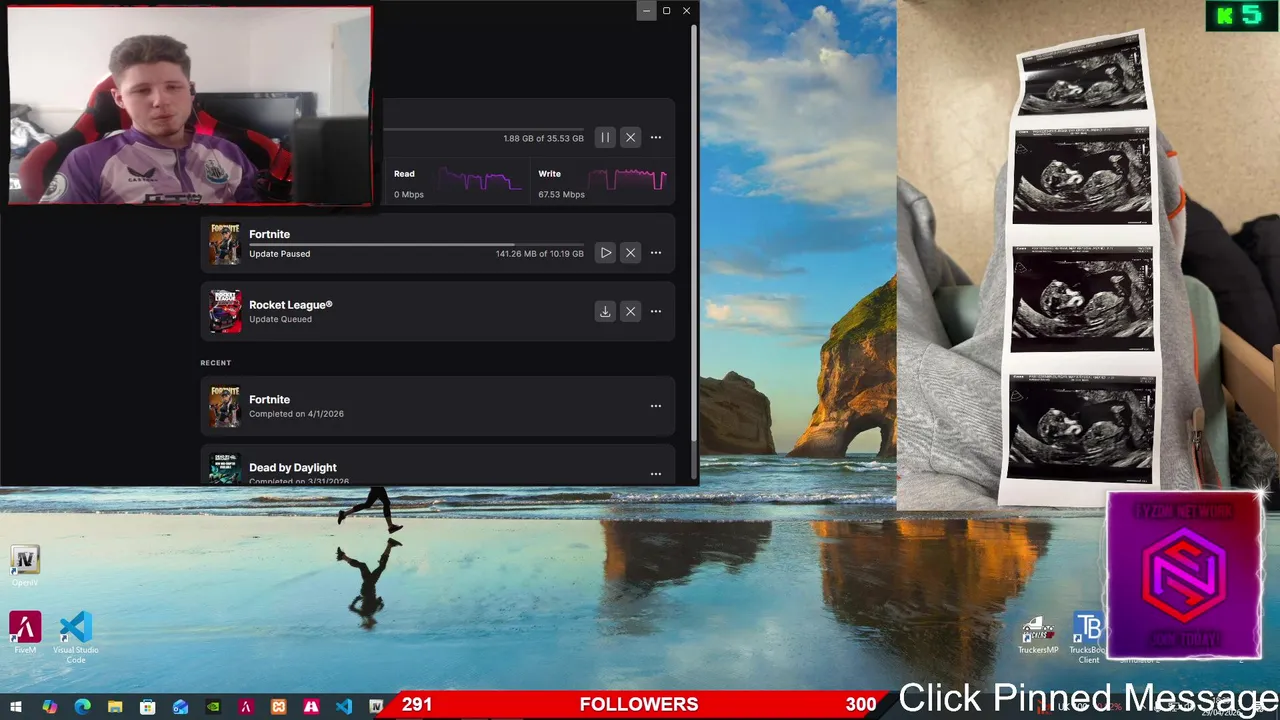
Task: Open more options for the active download
Action: pos(656,137)
